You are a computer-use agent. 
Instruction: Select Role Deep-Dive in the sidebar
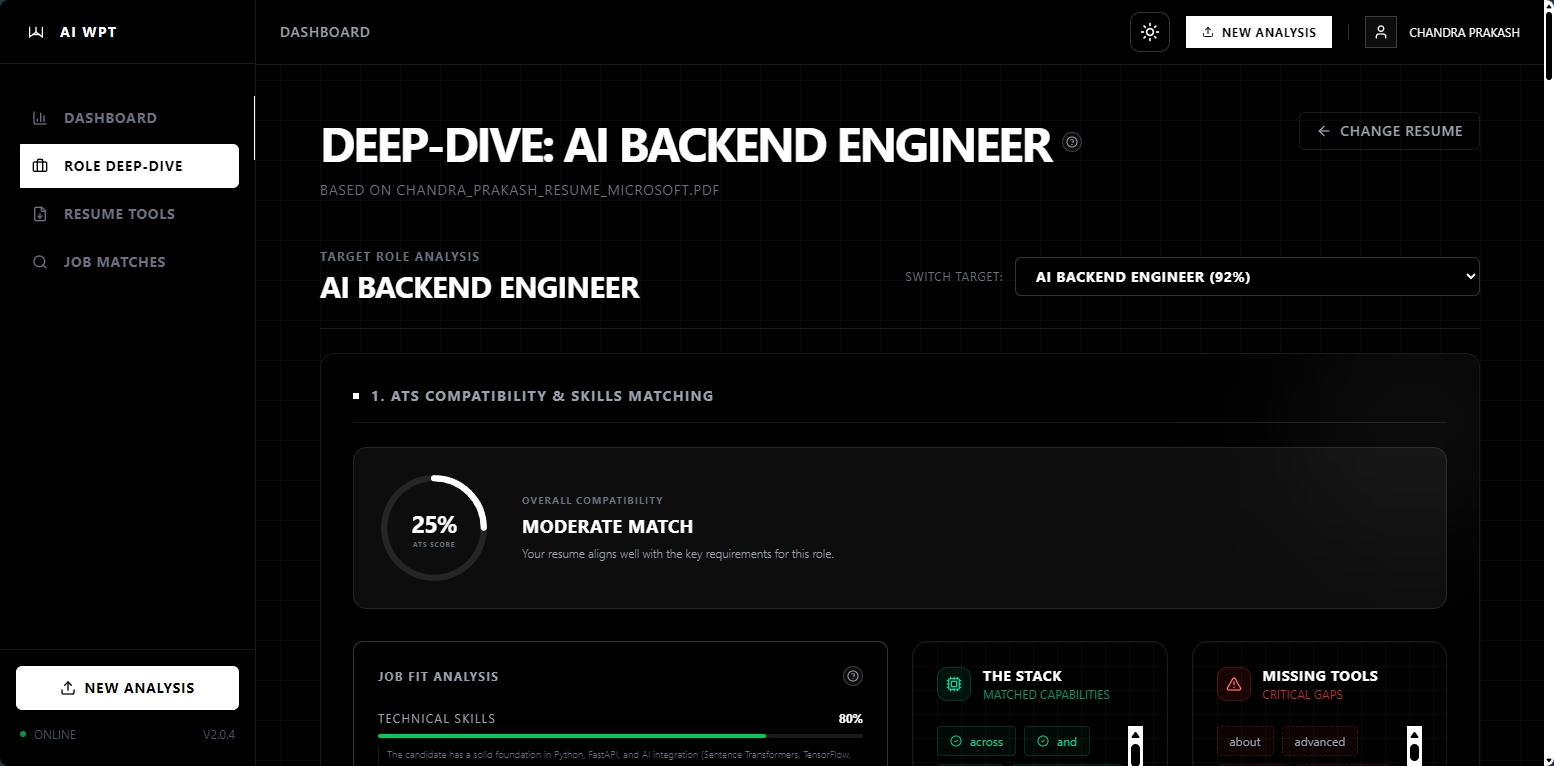[x=129, y=166]
